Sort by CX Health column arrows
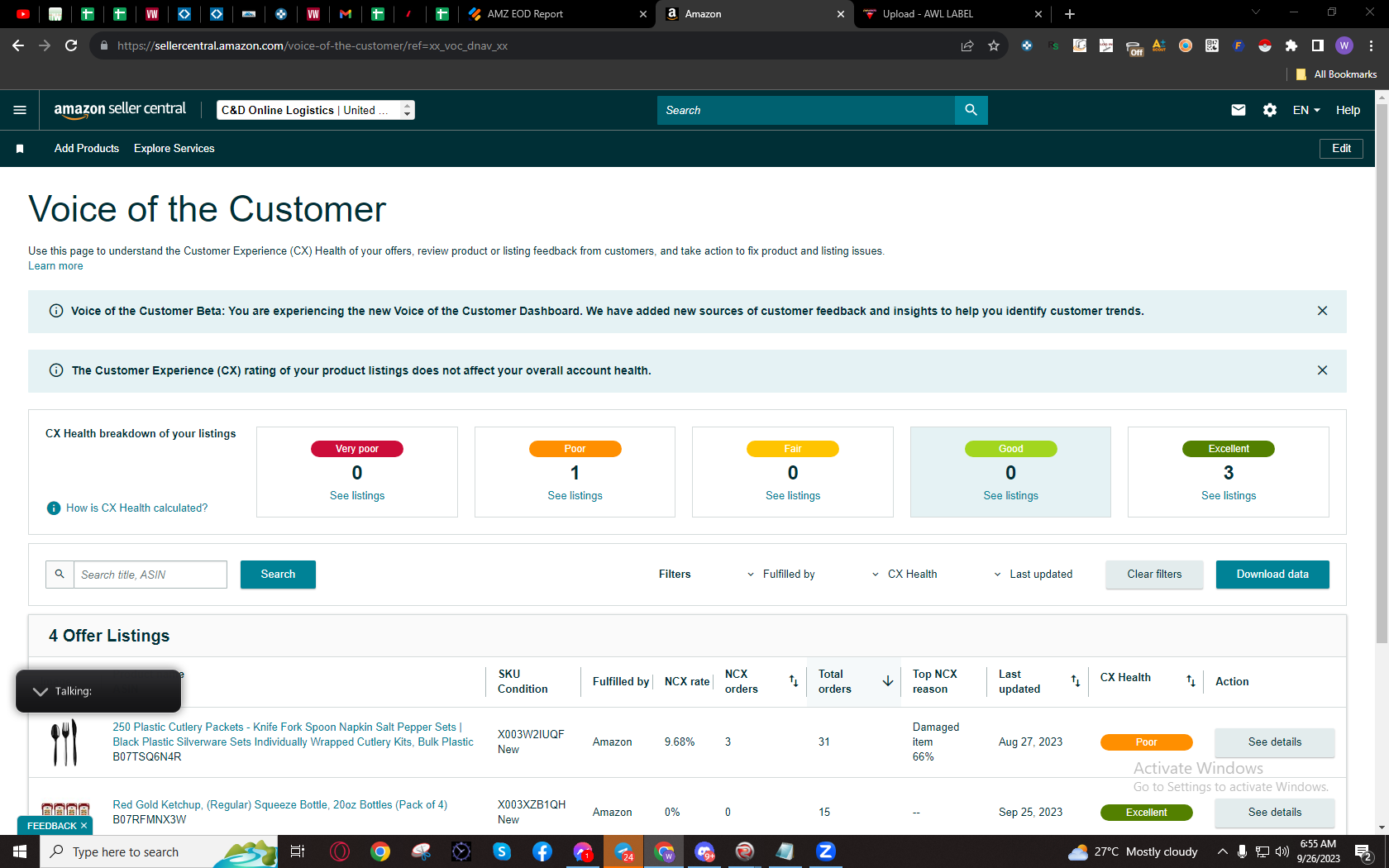Image resolution: width=1389 pixels, height=868 pixels. pos(1191,681)
